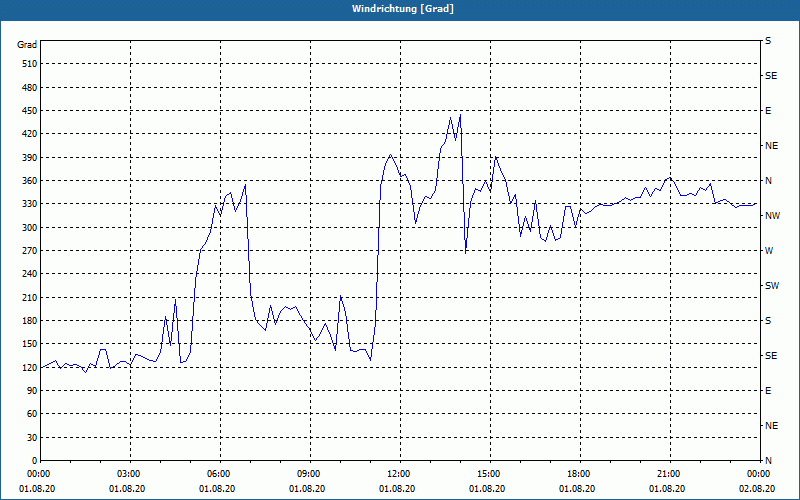Select the 09:00 time label
800x500 pixels.
[310, 474]
